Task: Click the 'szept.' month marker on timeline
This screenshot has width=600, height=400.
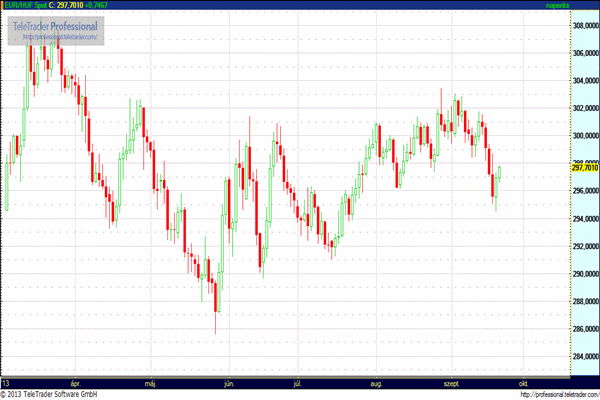Action: click(x=450, y=382)
